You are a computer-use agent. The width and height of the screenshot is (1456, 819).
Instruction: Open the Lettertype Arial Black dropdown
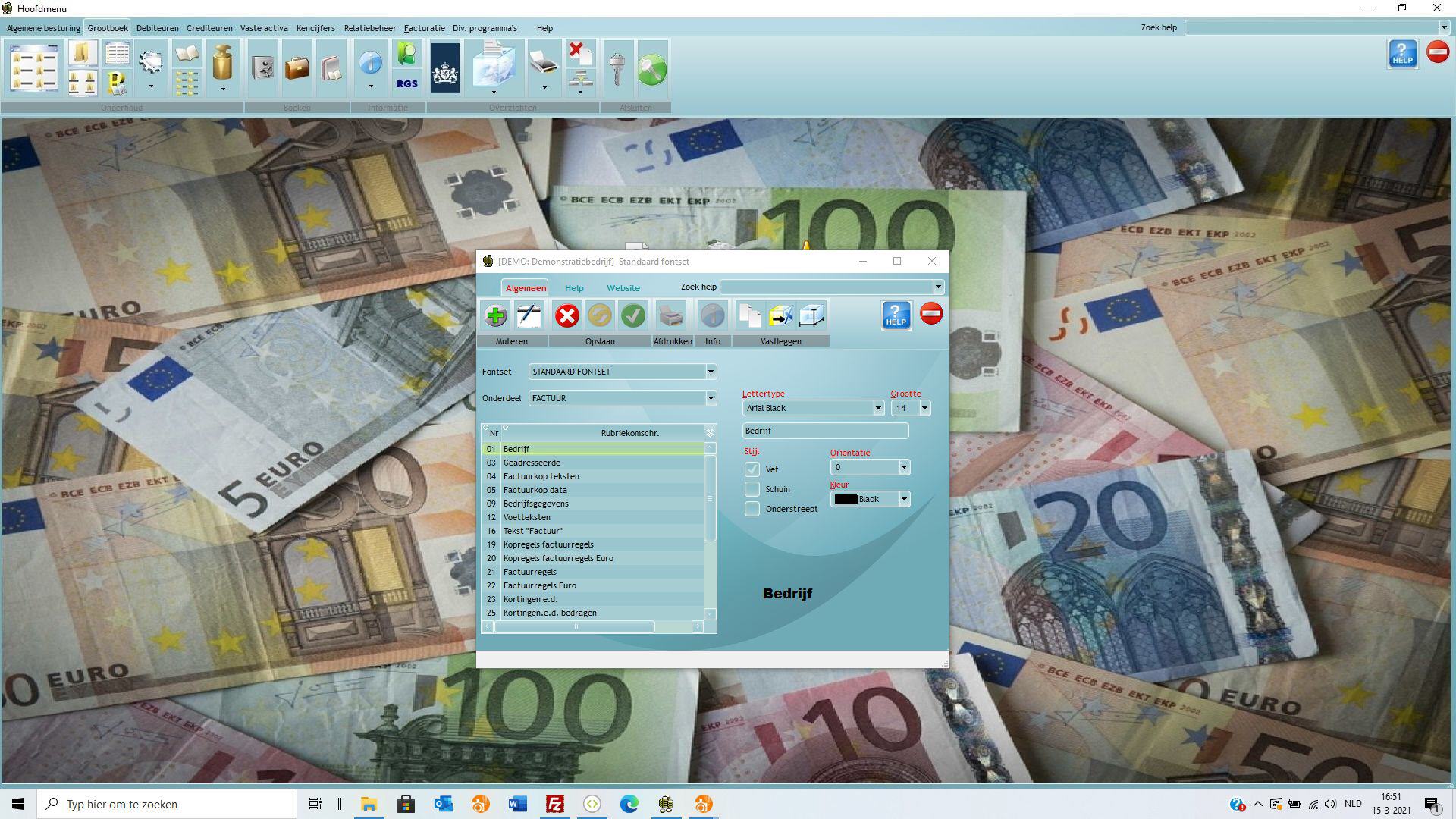(878, 408)
